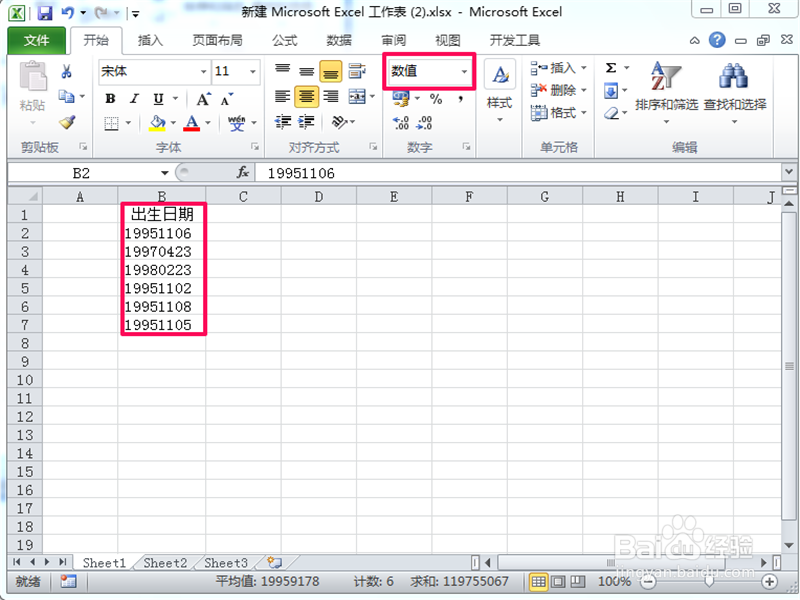Click the text orientation icon
Viewport: 800px width, 600px height.
339,122
